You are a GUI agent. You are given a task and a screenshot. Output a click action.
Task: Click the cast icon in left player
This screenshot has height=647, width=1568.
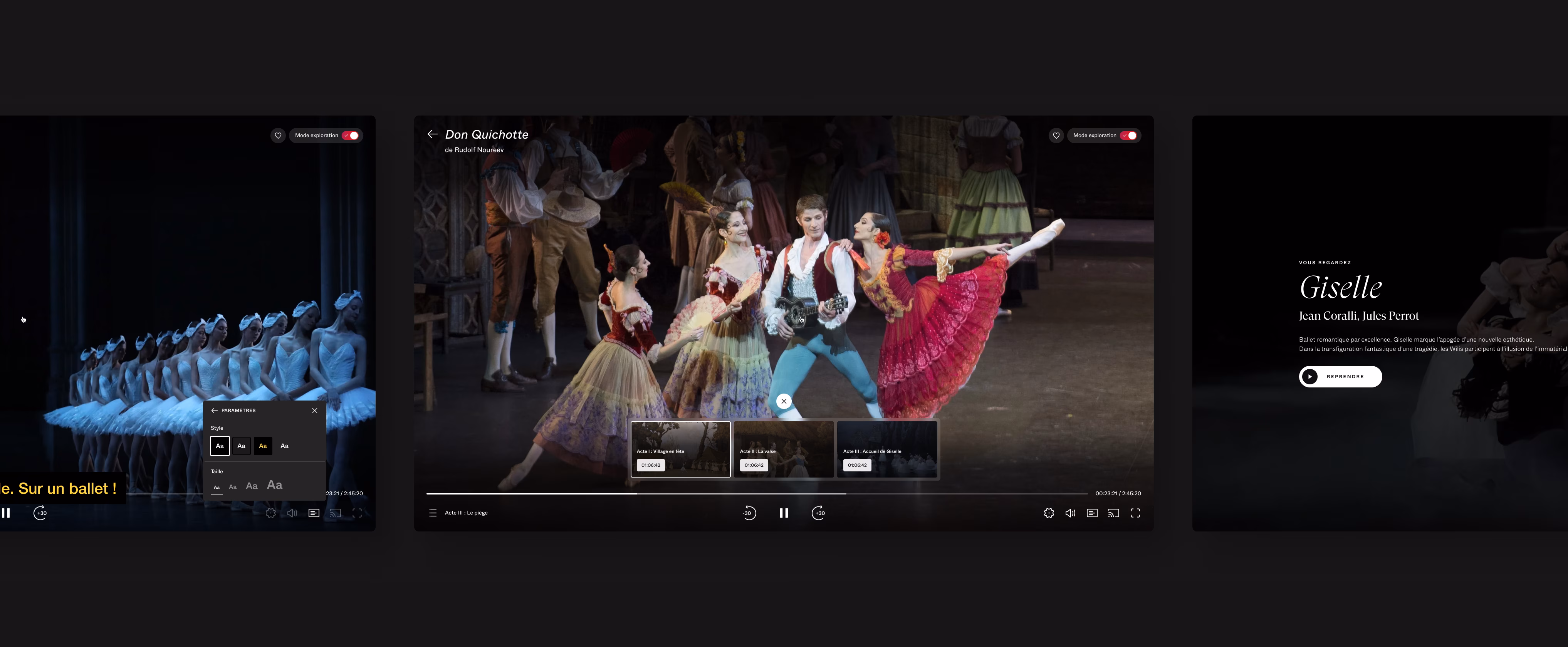[x=336, y=513]
